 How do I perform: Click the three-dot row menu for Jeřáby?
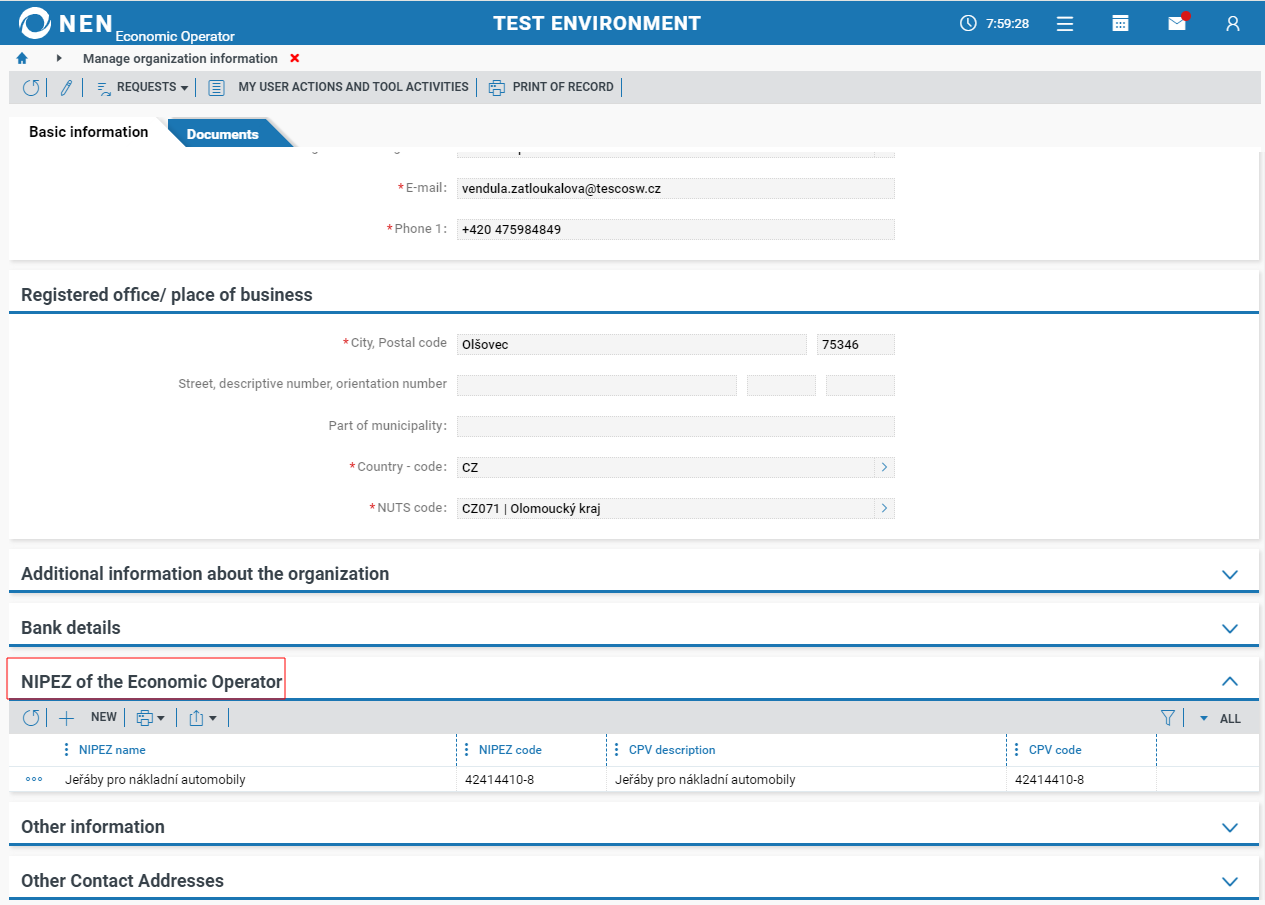pyautogui.click(x=34, y=780)
